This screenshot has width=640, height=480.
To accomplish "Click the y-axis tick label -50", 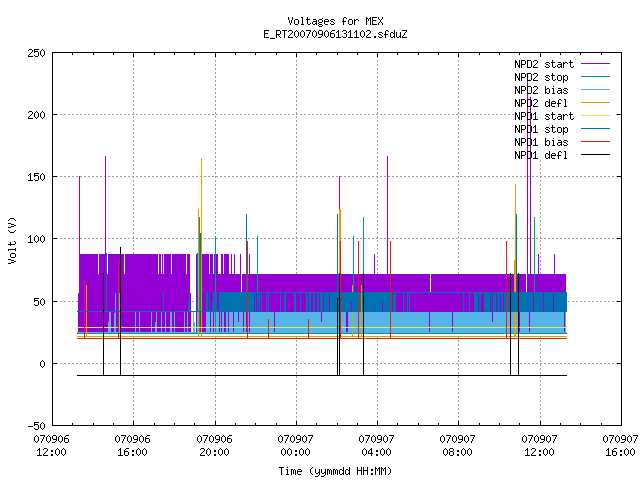I will pos(36,426).
